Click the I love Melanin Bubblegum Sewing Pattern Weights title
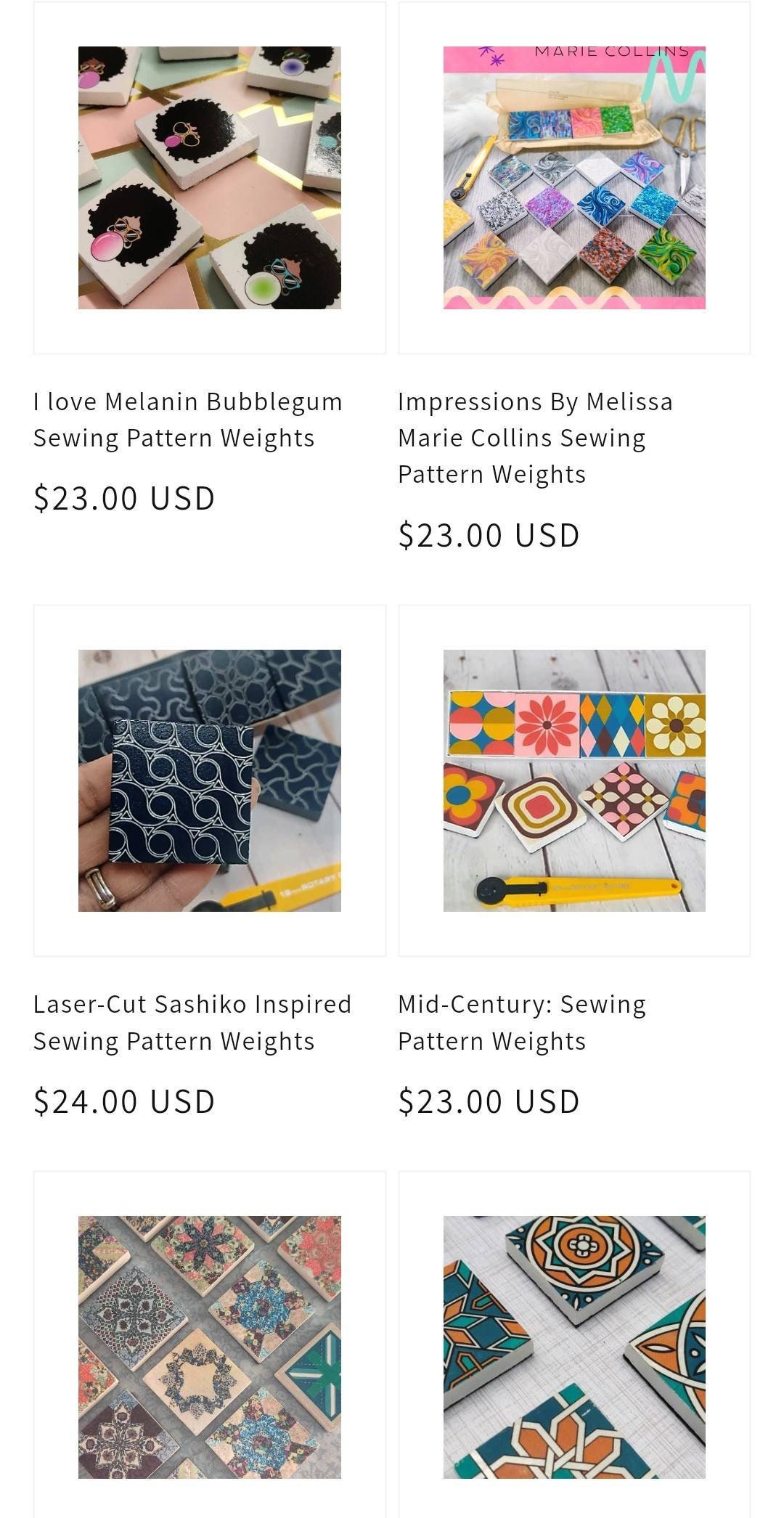Screen dimensions: 784x1518 tap(188, 420)
